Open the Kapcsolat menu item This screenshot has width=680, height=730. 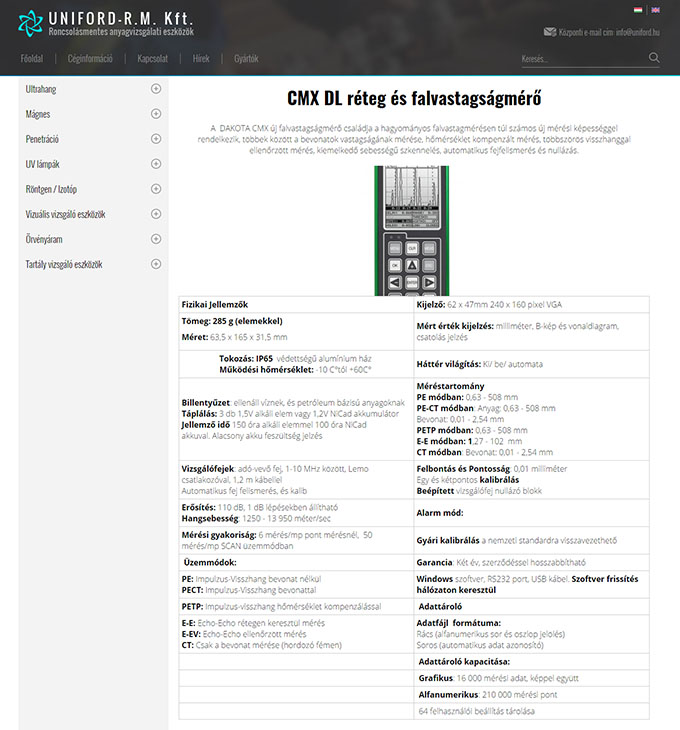click(x=152, y=59)
